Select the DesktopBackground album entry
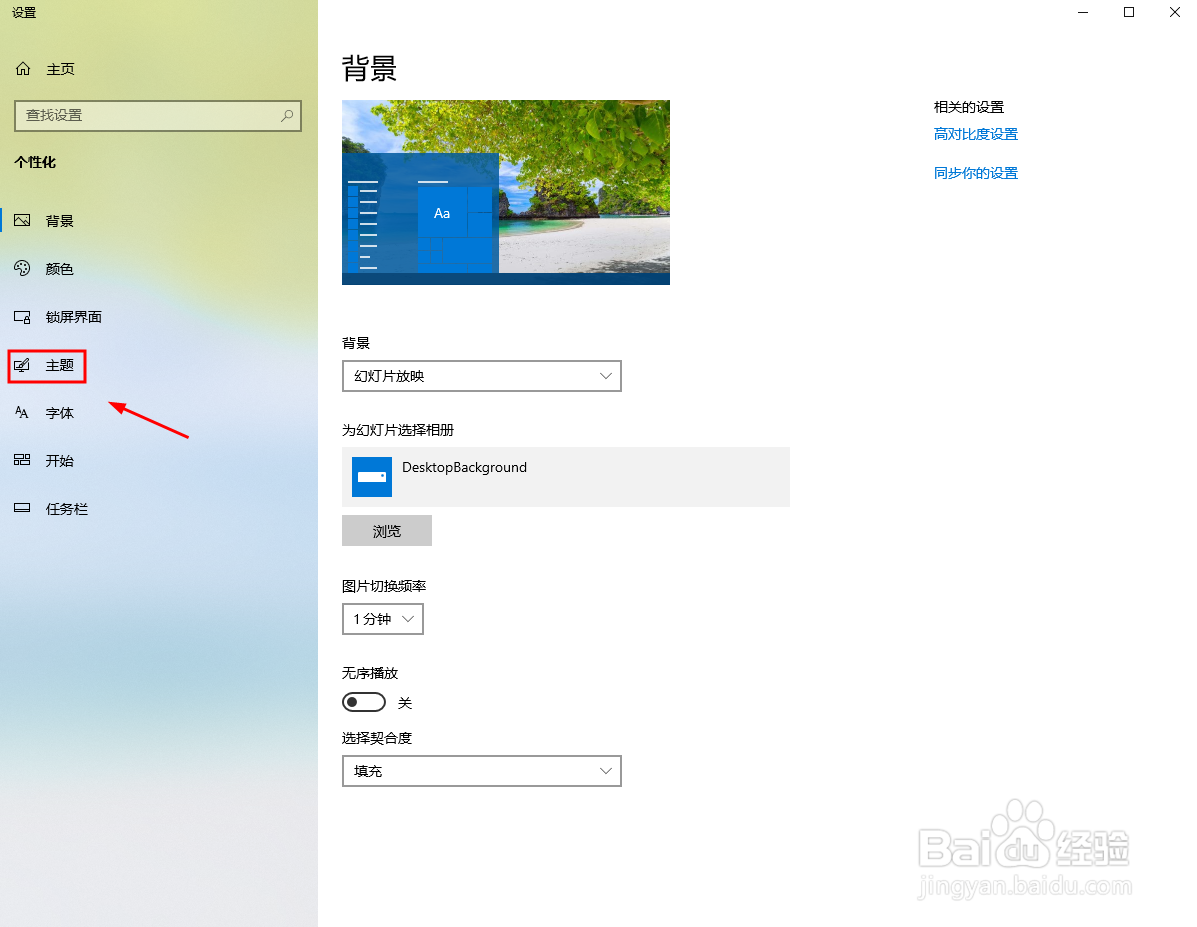Image resolution: width=1197 pixels, height=927 pixels. coord(565,477)
